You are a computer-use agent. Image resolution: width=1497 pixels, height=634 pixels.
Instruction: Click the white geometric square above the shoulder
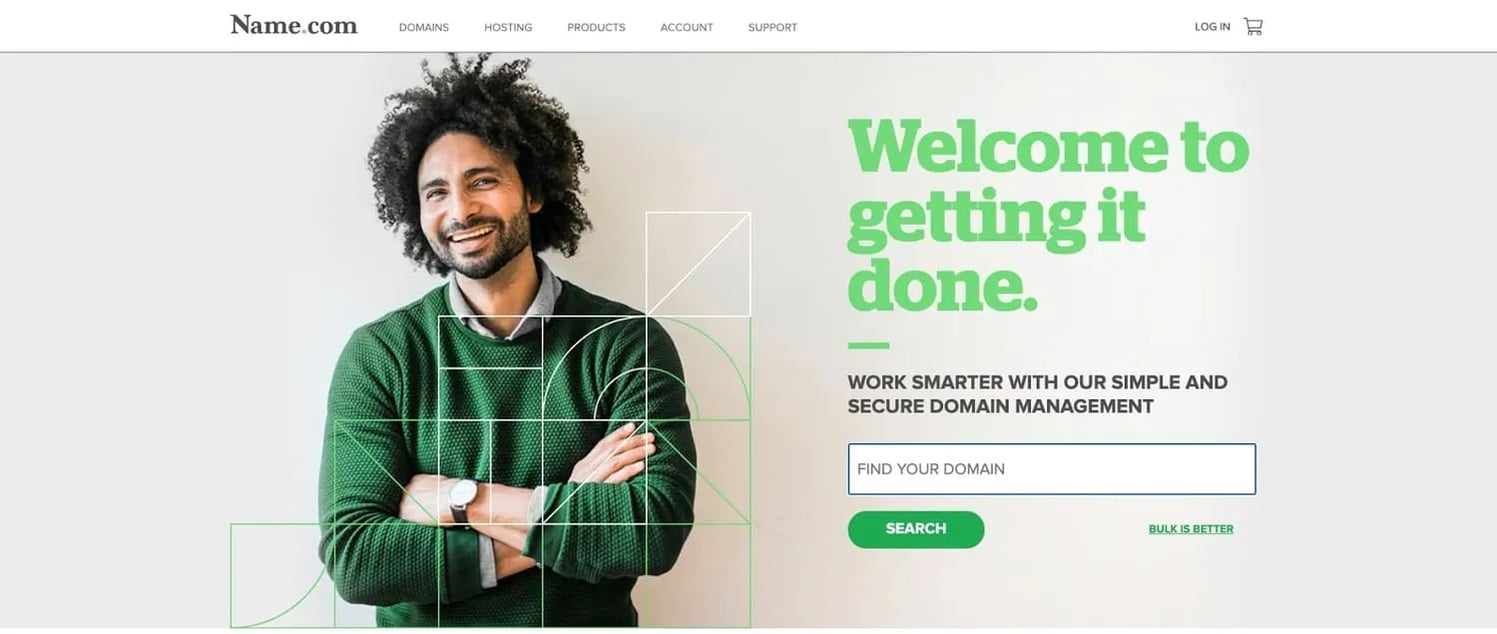tap(698, 264)
